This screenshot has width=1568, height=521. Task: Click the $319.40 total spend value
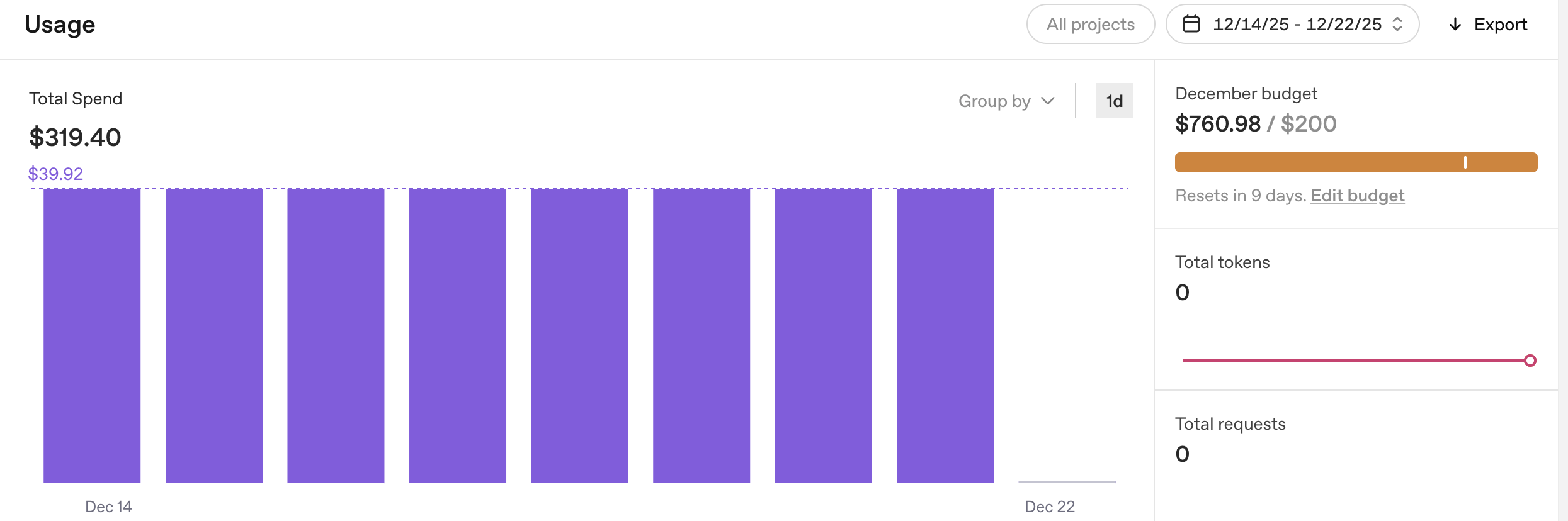click(x=75, y=137)
